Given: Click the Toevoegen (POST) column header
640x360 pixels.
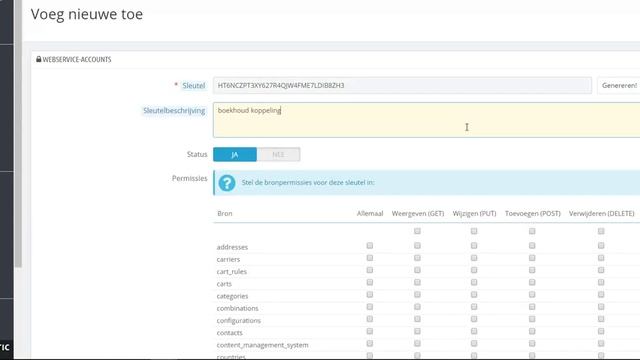Looking at the screenshot, I should 533,213.
